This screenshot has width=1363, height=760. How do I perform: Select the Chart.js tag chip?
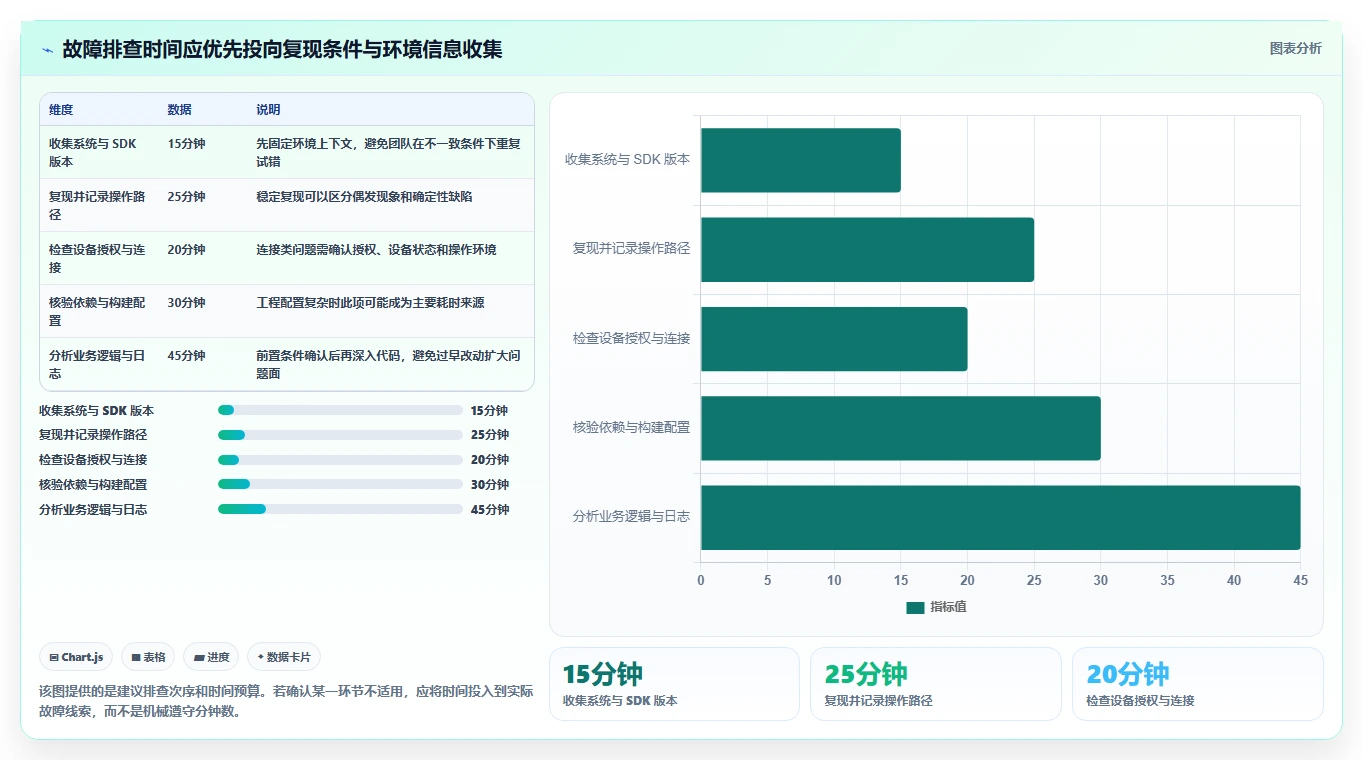click(x=77, y=657)
